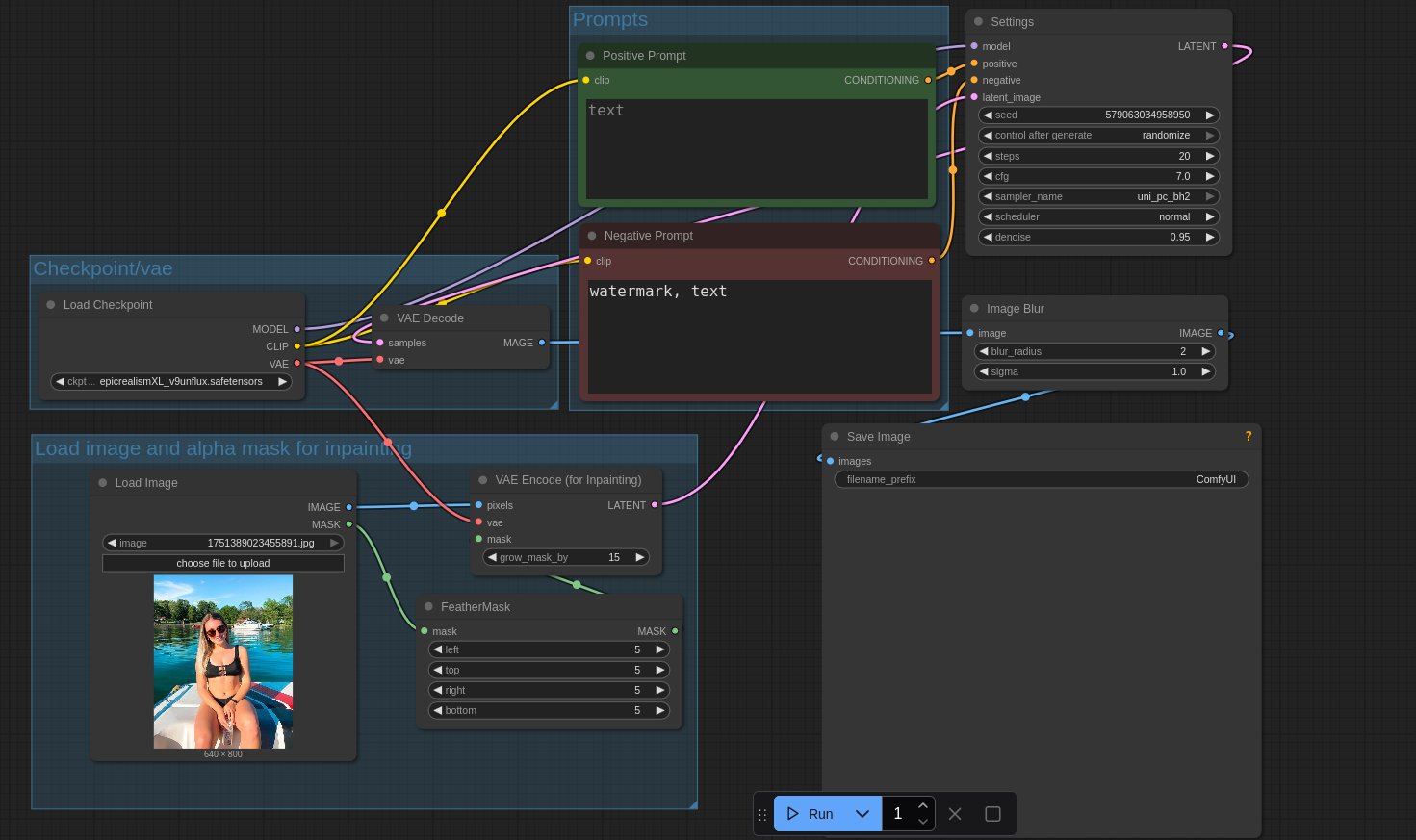Click the loaded image preview thumbnail
The image size is (1416, 840).
click(223, 662)
